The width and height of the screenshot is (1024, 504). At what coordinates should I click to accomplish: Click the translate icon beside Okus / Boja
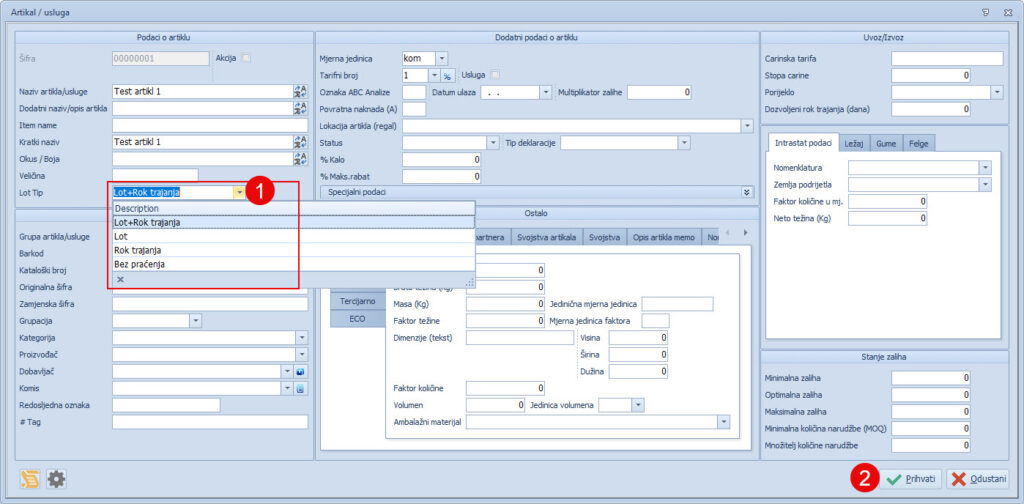coord(299,159)
